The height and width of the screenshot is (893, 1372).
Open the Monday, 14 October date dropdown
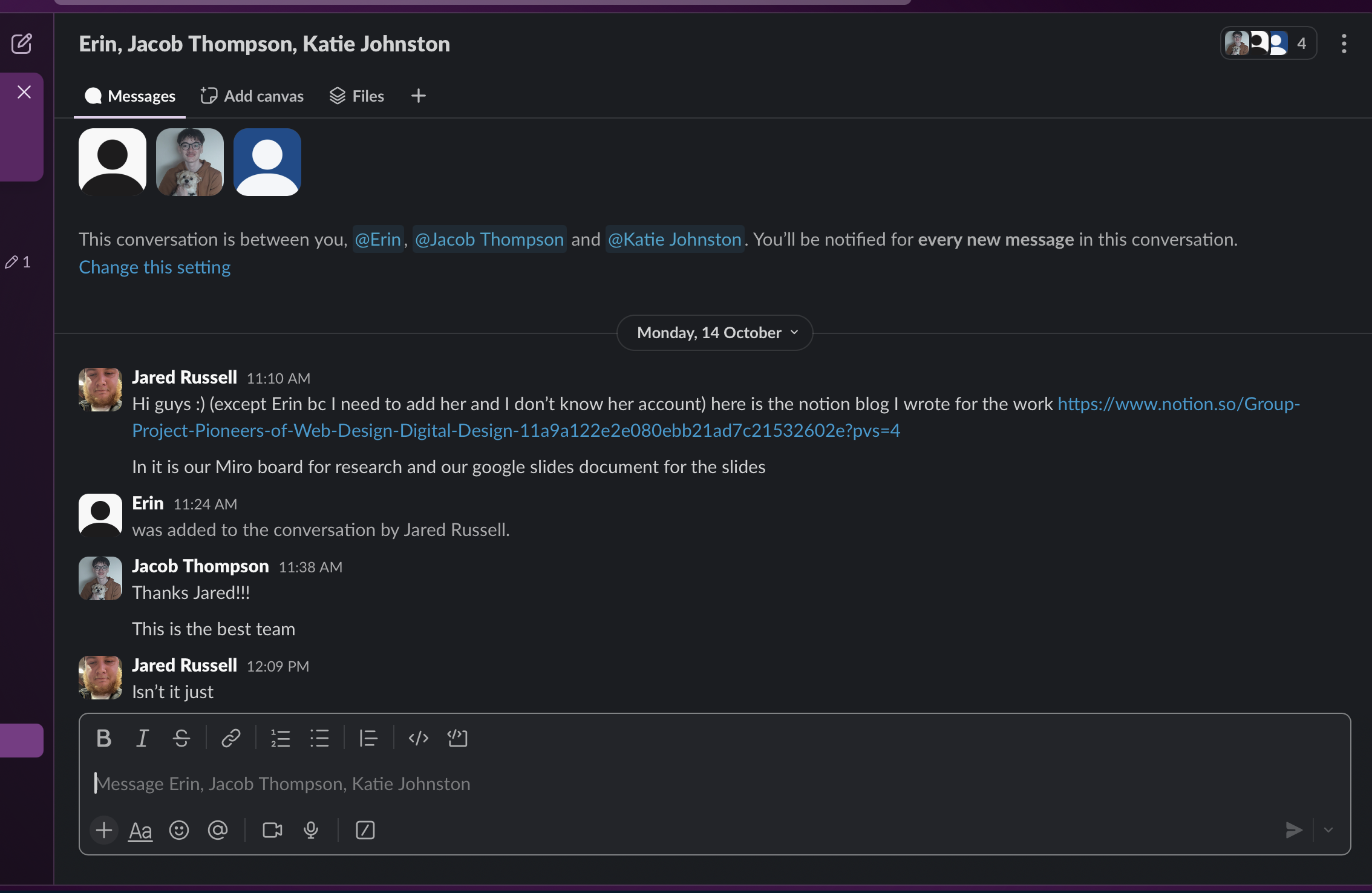click(x=714, y=332)
